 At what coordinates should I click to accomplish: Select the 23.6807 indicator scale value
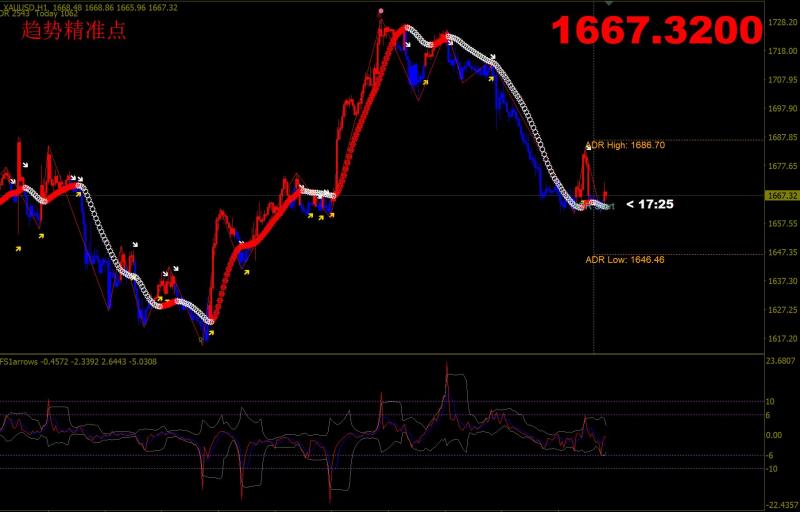780,361
